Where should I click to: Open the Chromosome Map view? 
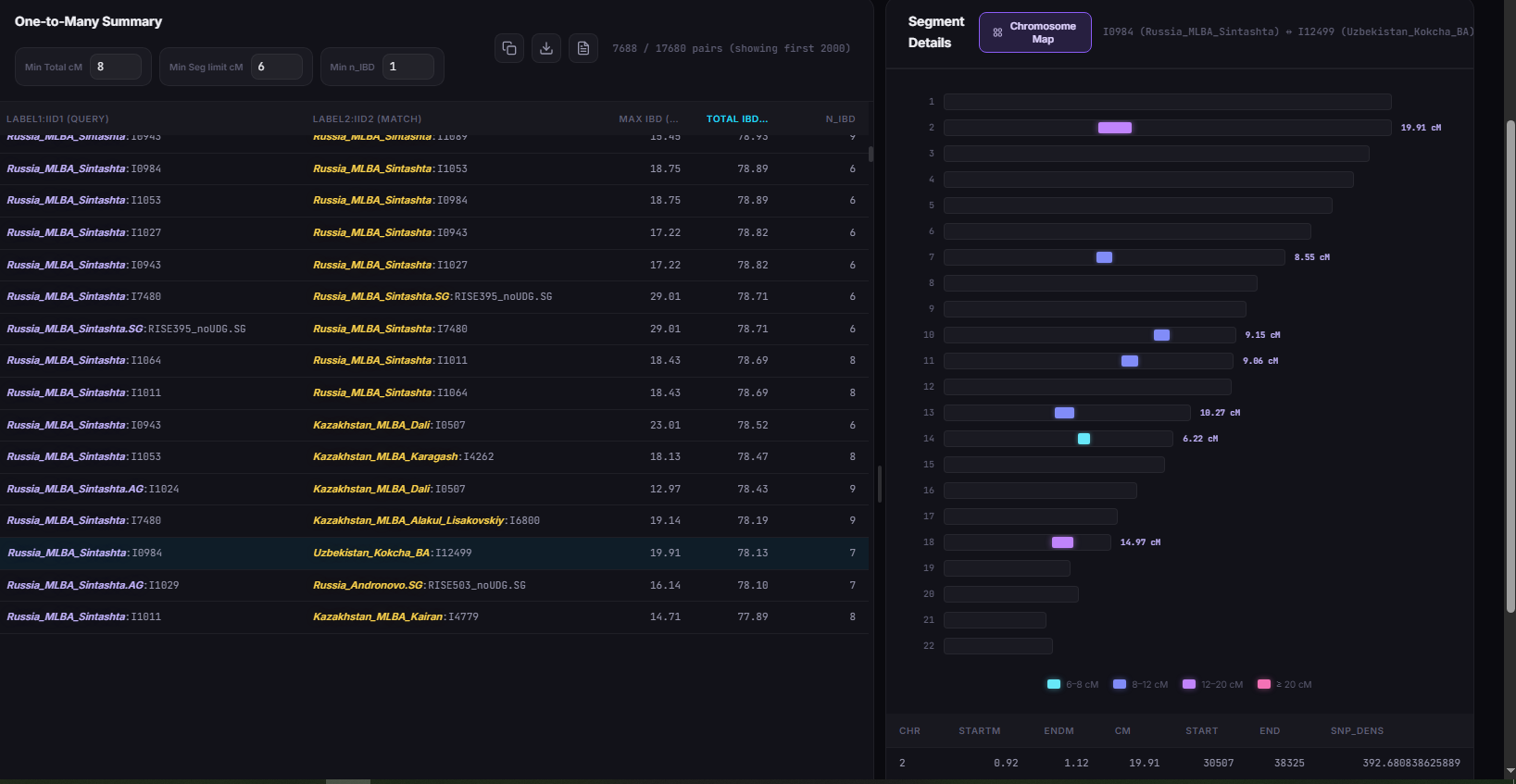[x=1035, y=32]
